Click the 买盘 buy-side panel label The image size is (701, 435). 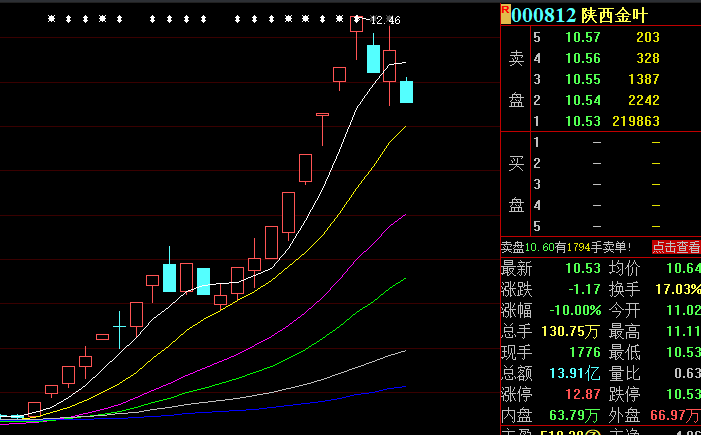pyautogui.click(x=516, y=184)
